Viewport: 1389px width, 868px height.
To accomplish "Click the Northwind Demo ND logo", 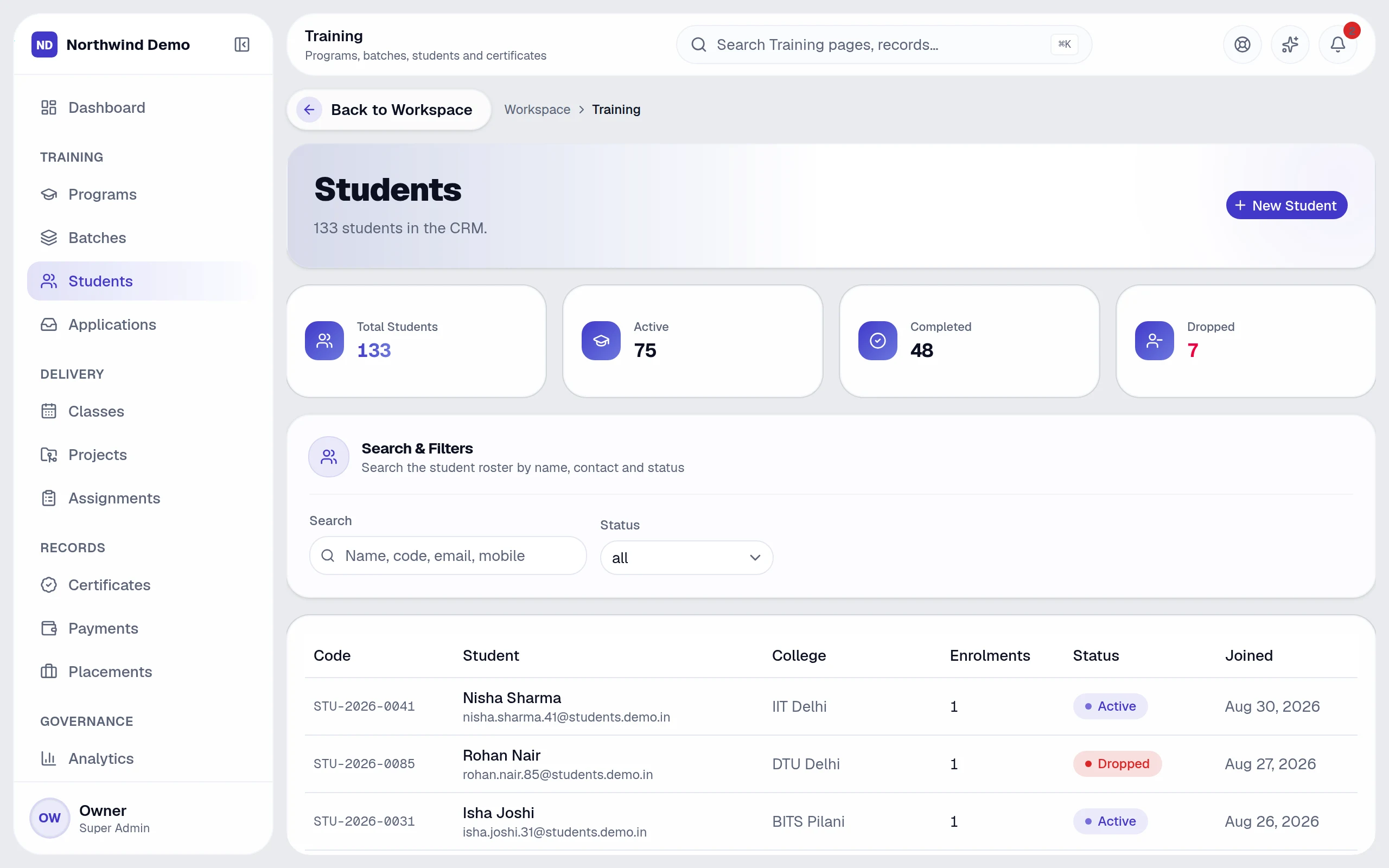I will (44, 45).
